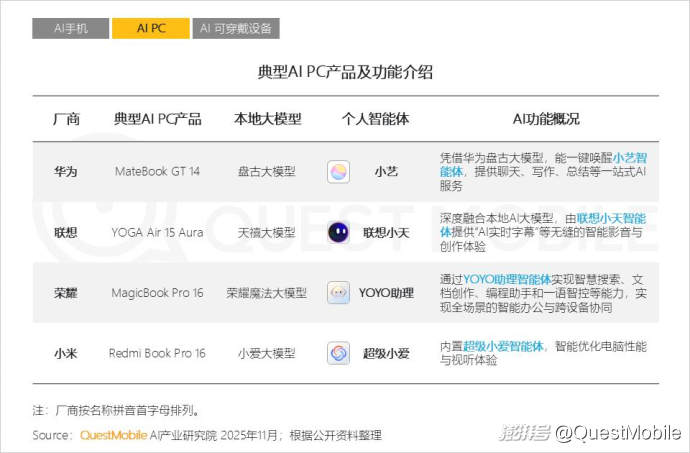Select the AI PC tab
The image size is (690, 453).
click(151, 29)
